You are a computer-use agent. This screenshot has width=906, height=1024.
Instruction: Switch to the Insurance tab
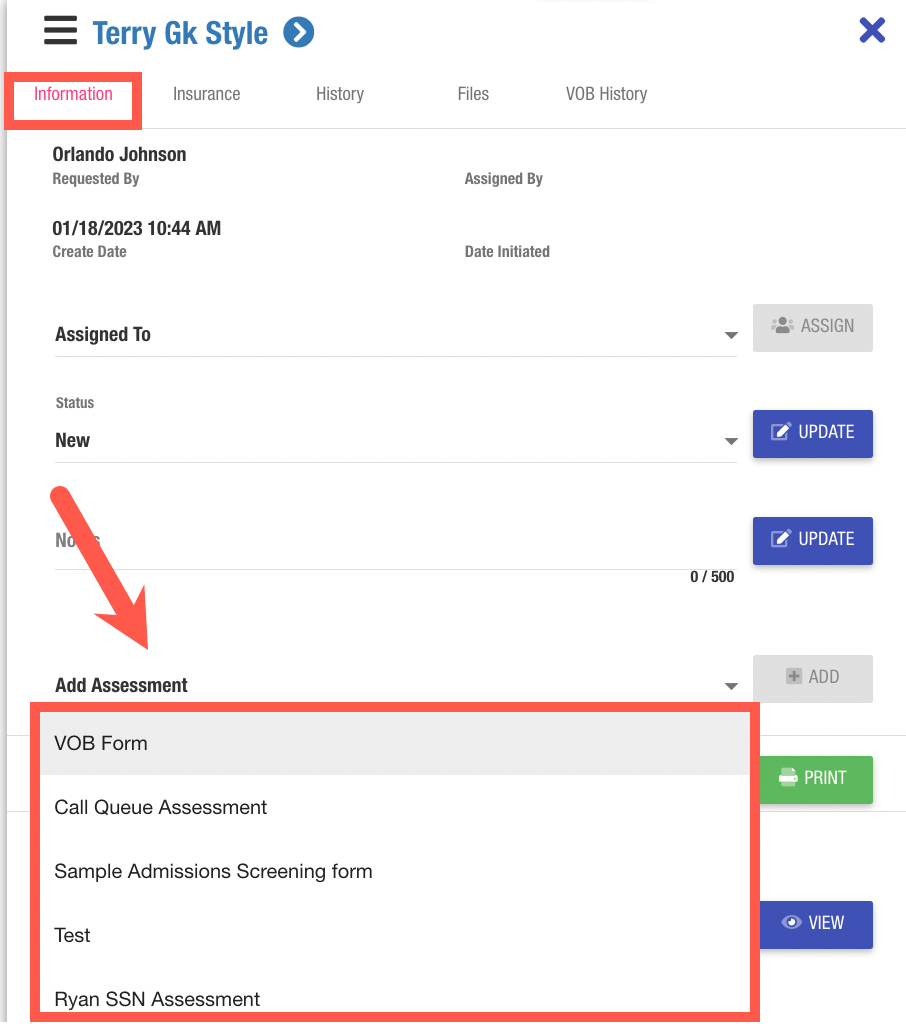(206, 94)
